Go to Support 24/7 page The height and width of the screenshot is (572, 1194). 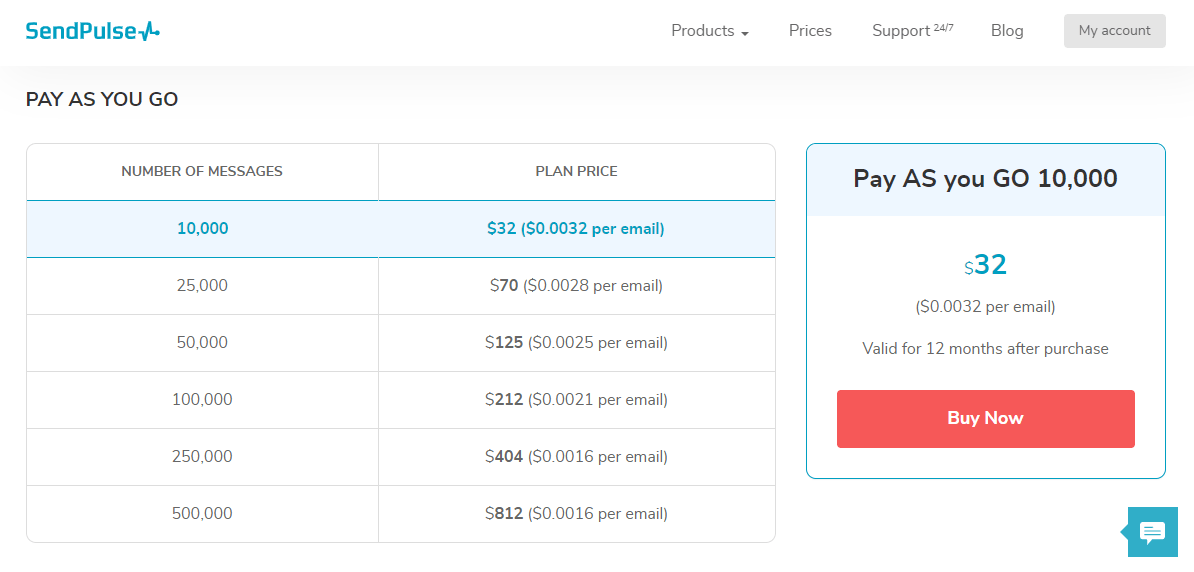911,31
